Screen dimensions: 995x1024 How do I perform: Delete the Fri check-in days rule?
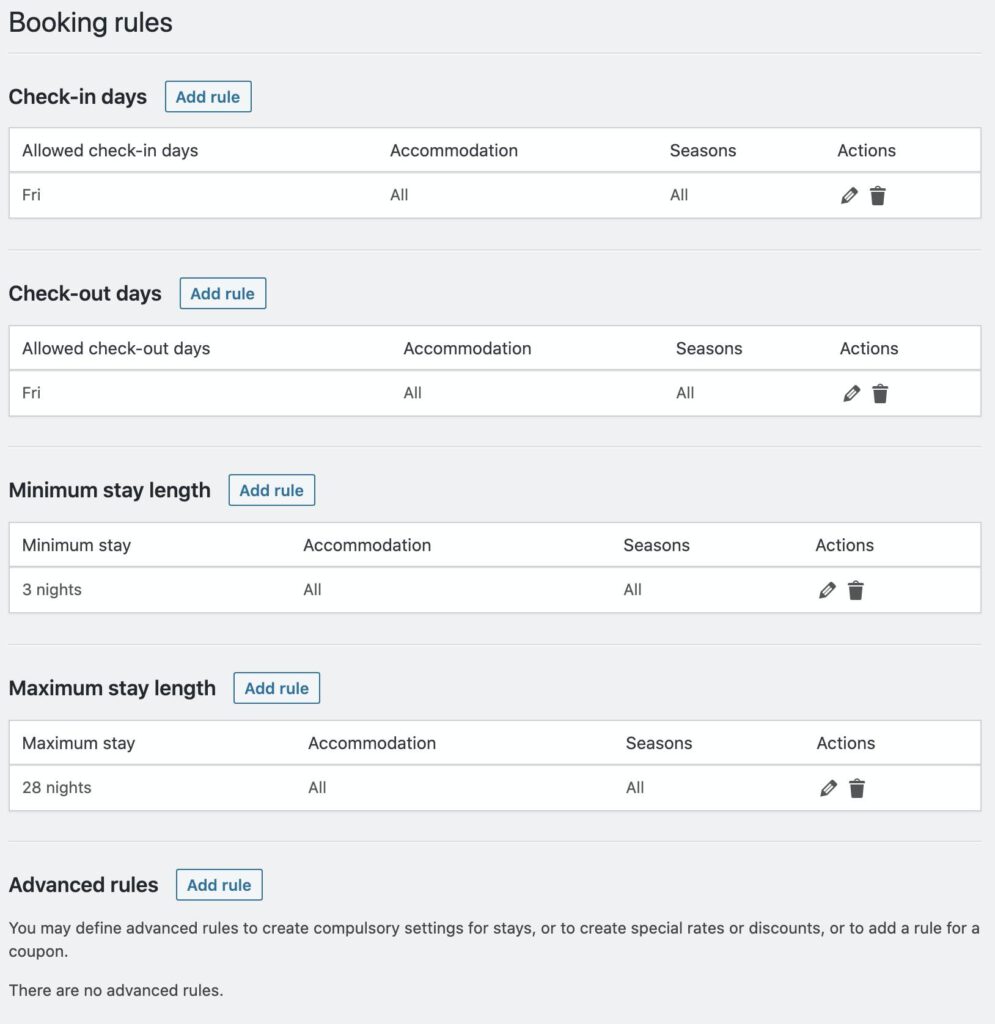(x=878, y=195)
